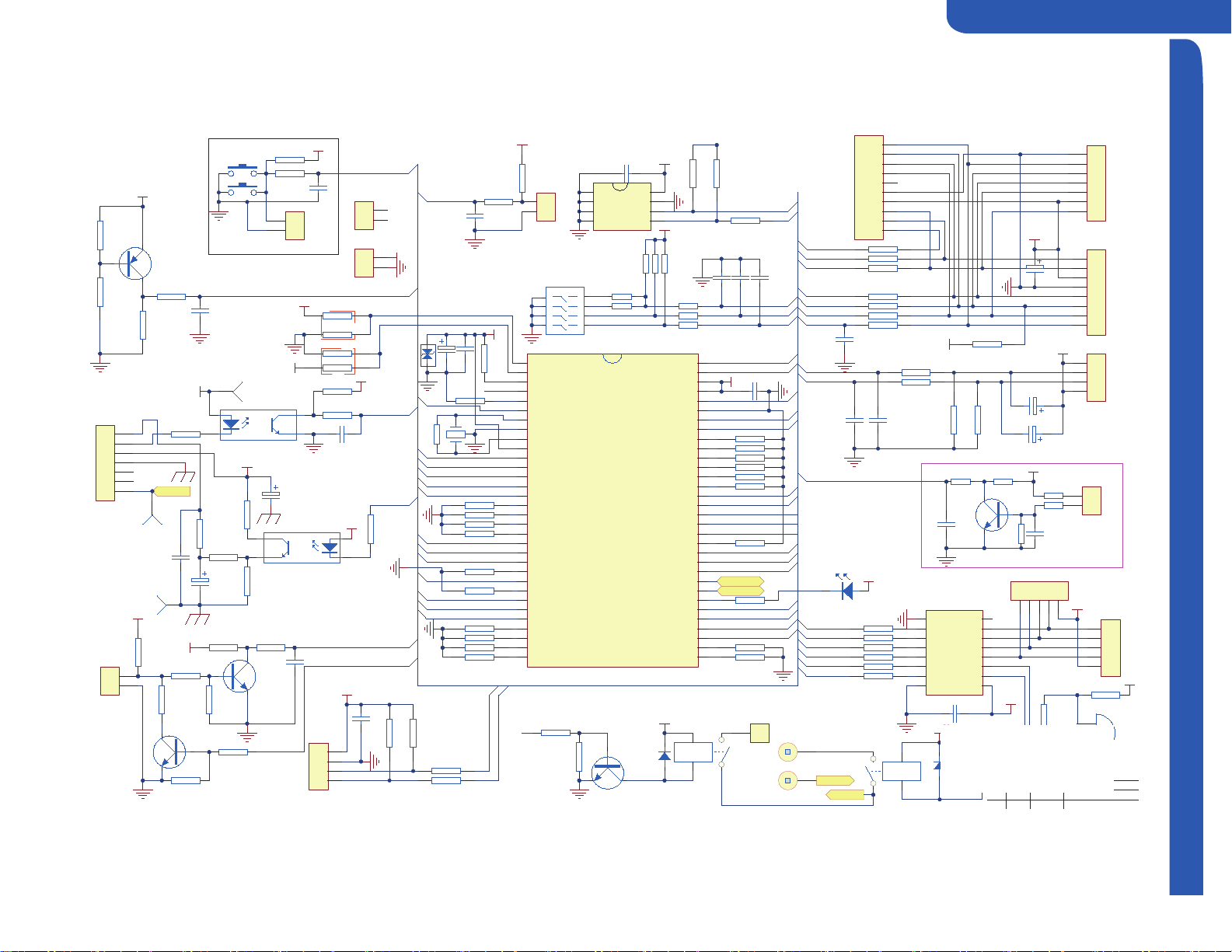Viewport: 1232px width, 952px height.
Task: Click the yellow connector inside the magenta-outlined box
Action: [x=1092, y=500]
